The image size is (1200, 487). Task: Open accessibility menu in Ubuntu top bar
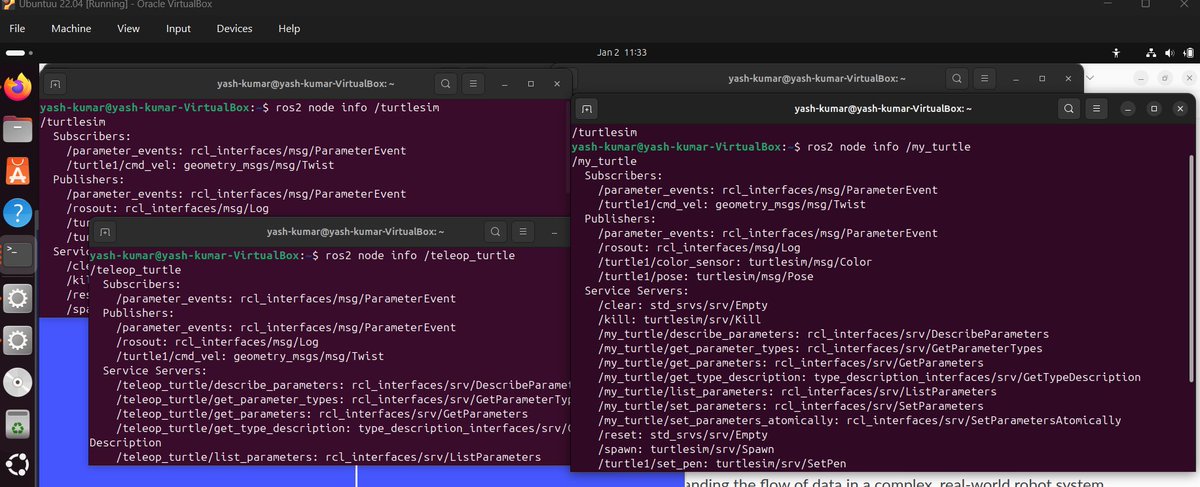pyautogui.click(x=1117, y=52)
